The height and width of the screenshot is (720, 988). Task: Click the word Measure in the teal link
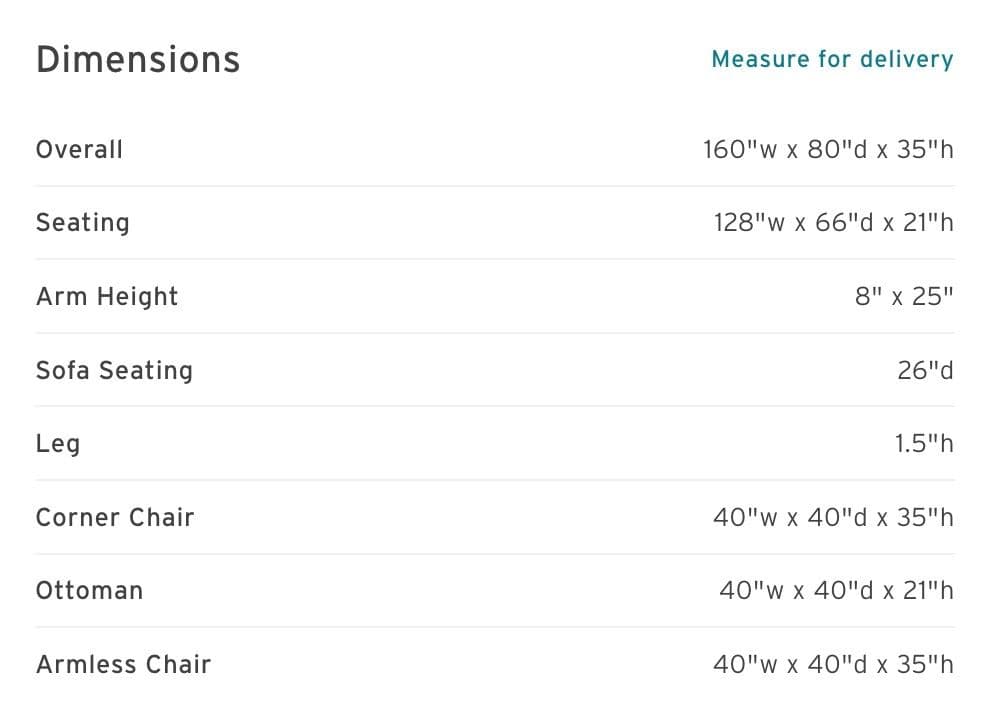pos(761,59)
